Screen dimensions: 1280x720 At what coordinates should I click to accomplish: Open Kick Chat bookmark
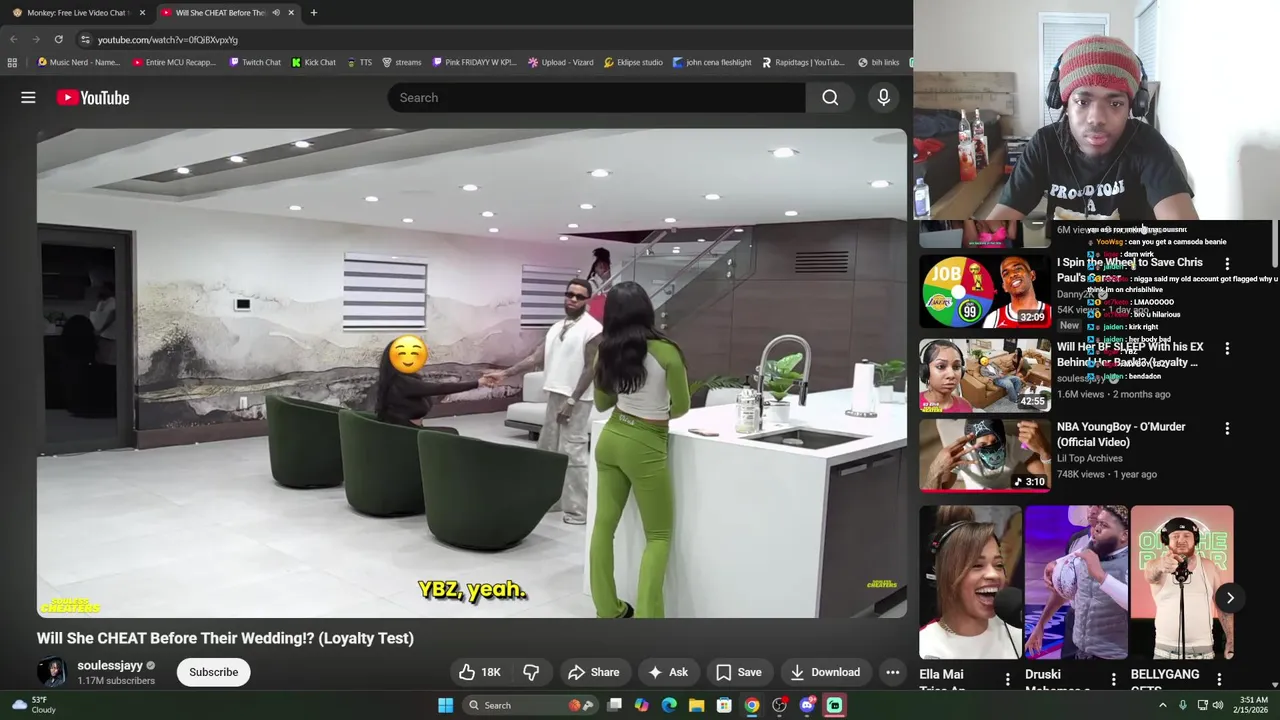pos(314,62)
